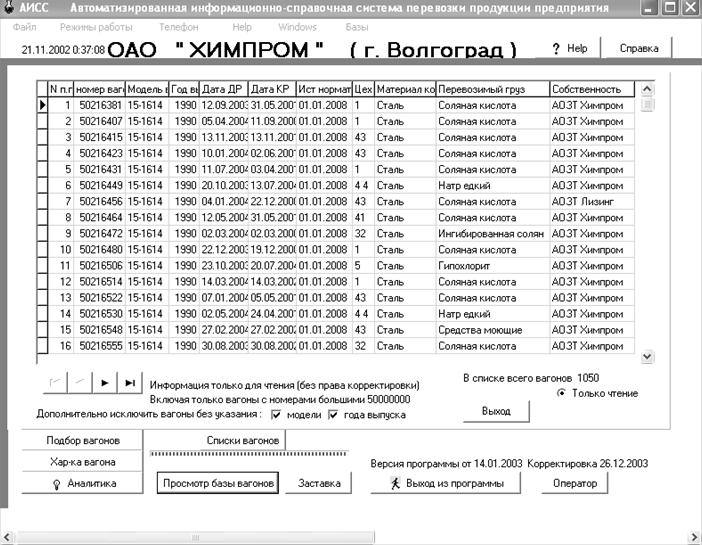Open the Режимы работы menu
Image resolution: width=702 pixels, height=545 pixels.
coord(96,27)
